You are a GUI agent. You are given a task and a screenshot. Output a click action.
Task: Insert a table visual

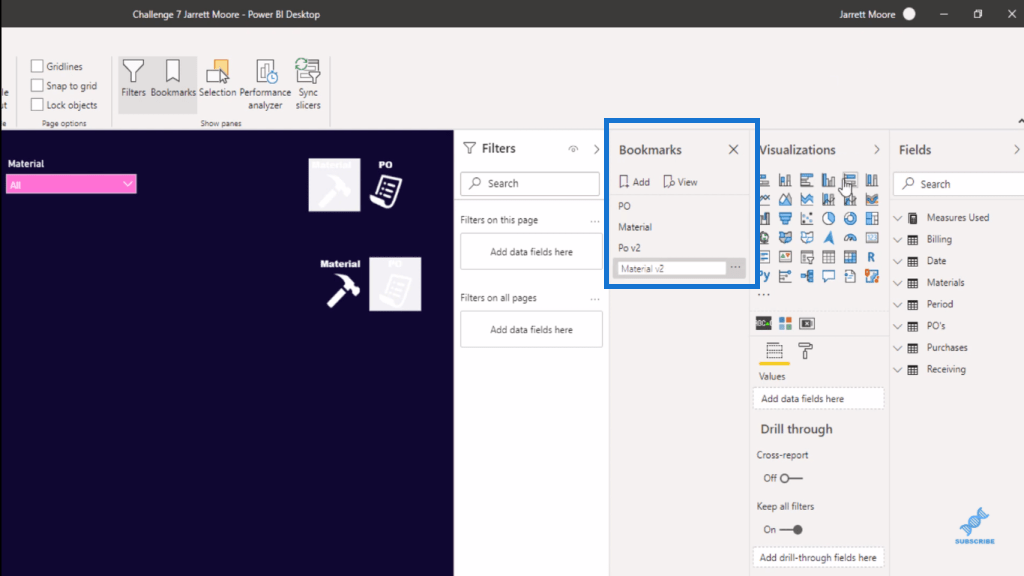click(x=828, y=257)
